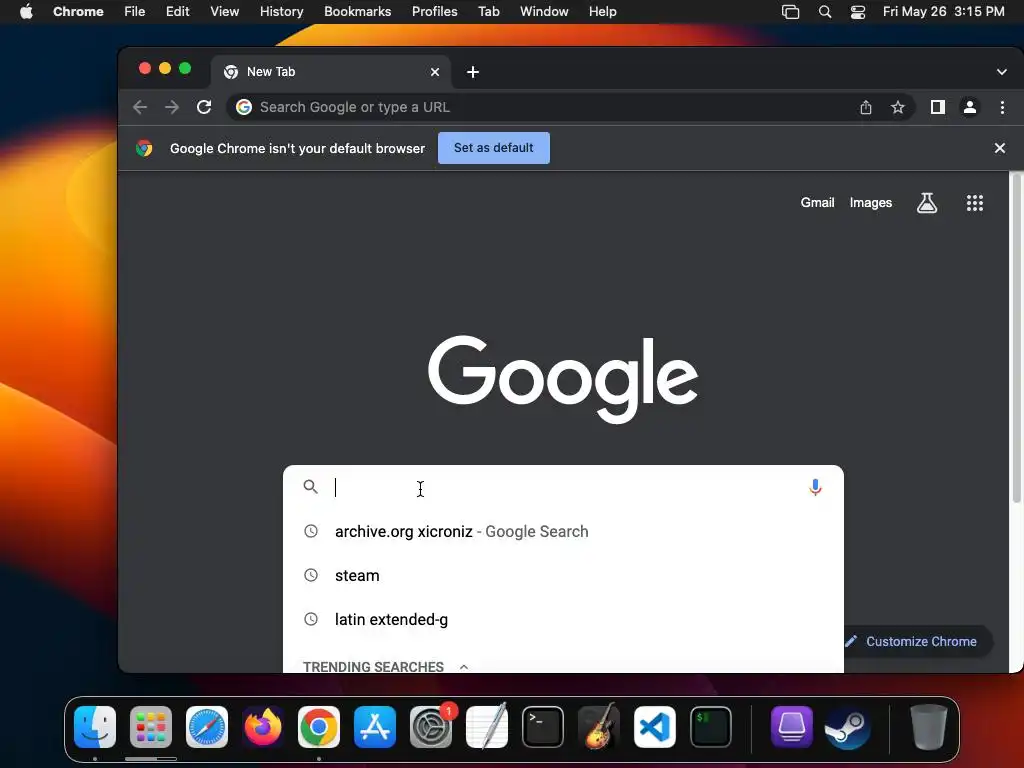Open TextEdit from the Dock
1024x768 pixels.
[487, 727]
